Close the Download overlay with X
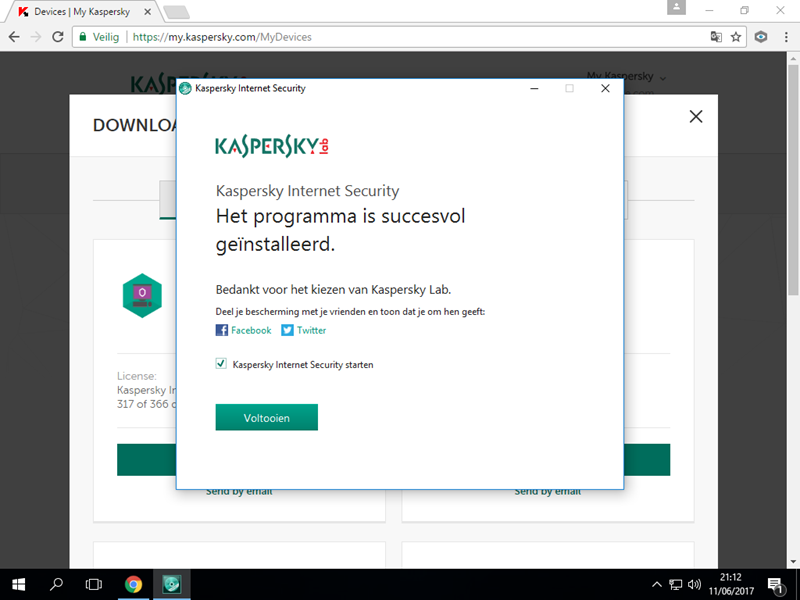The image size is (800, 600). (x=696, y=117)
